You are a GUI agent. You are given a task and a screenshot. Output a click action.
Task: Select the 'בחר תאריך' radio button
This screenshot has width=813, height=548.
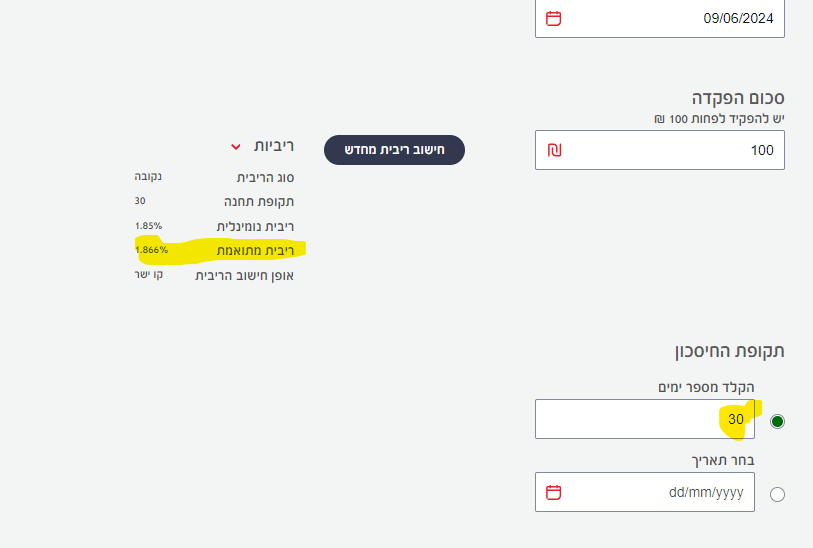coord(778,494)
